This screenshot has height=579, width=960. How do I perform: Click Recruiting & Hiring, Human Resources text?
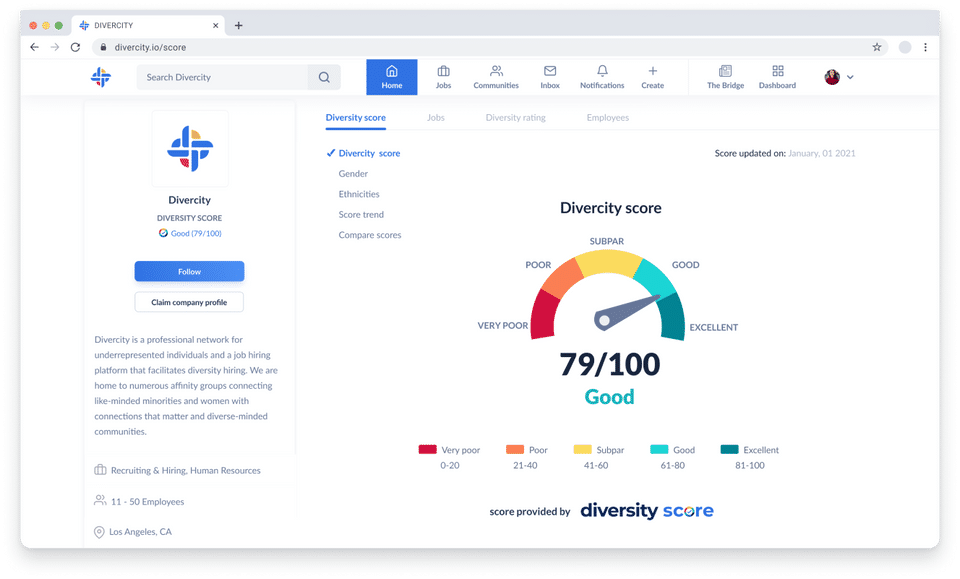(186, 470)
